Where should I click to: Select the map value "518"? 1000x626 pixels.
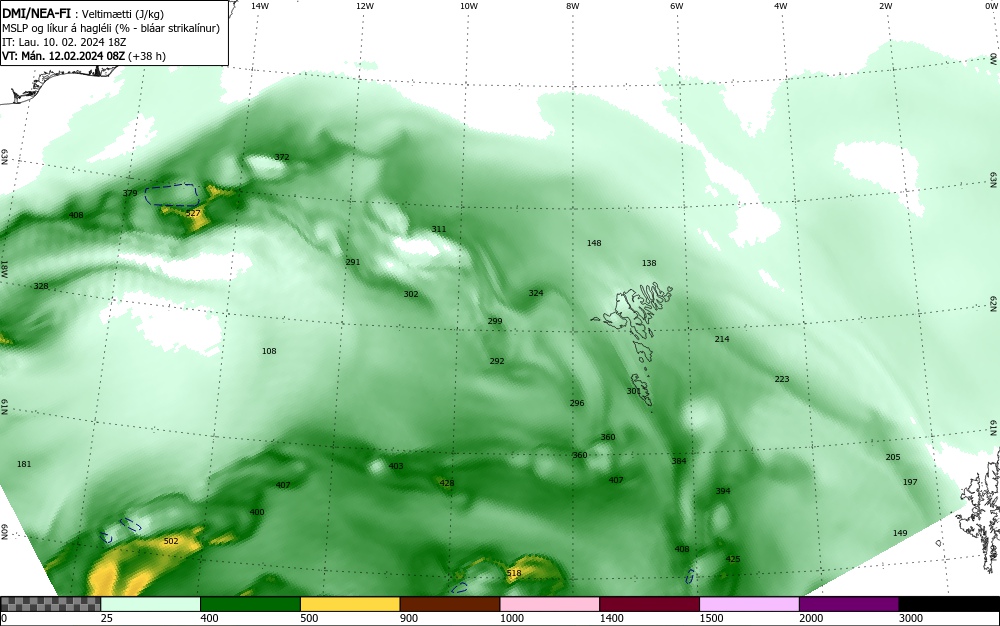514,574
